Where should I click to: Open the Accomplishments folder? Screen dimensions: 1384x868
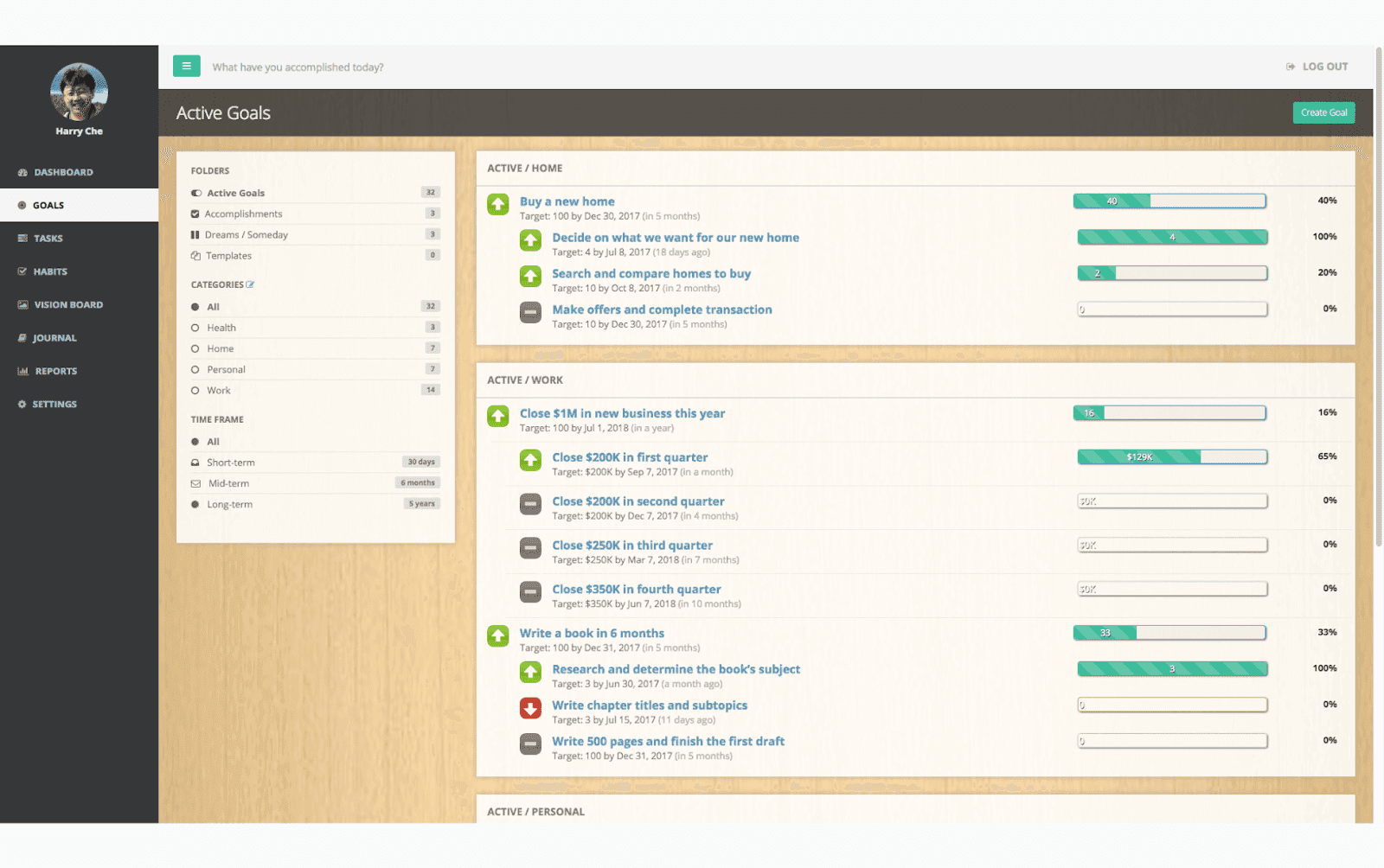245,213
